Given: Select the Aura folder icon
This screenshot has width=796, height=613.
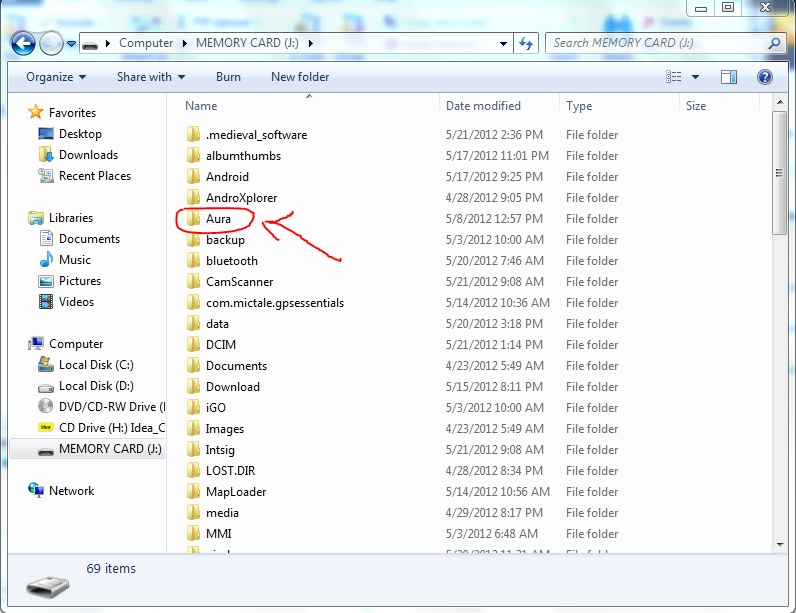Looking at the screenshot, I should (193, 219).
